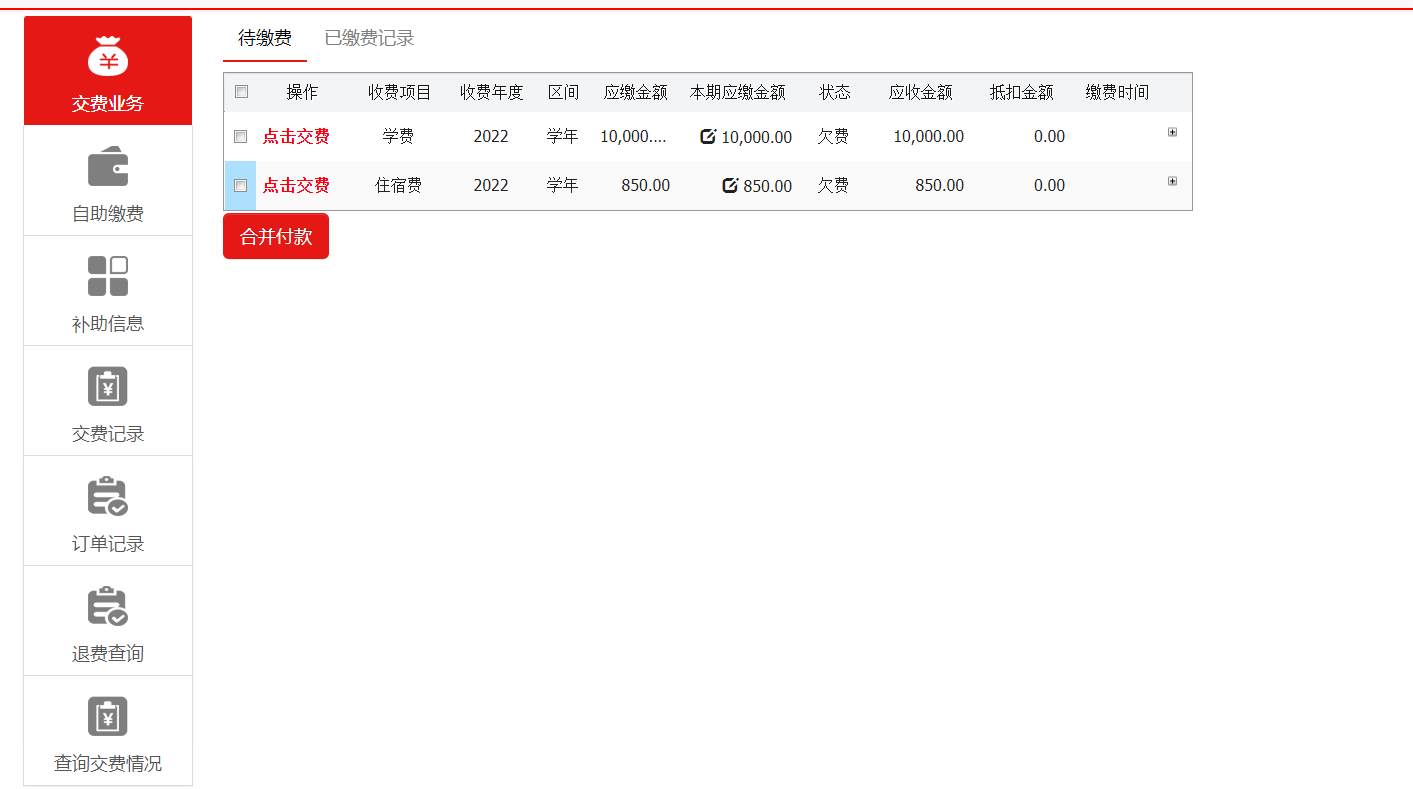1413x789 pixels.
Task: Click the 住宿费 cell
Action: tap(398, 185)
